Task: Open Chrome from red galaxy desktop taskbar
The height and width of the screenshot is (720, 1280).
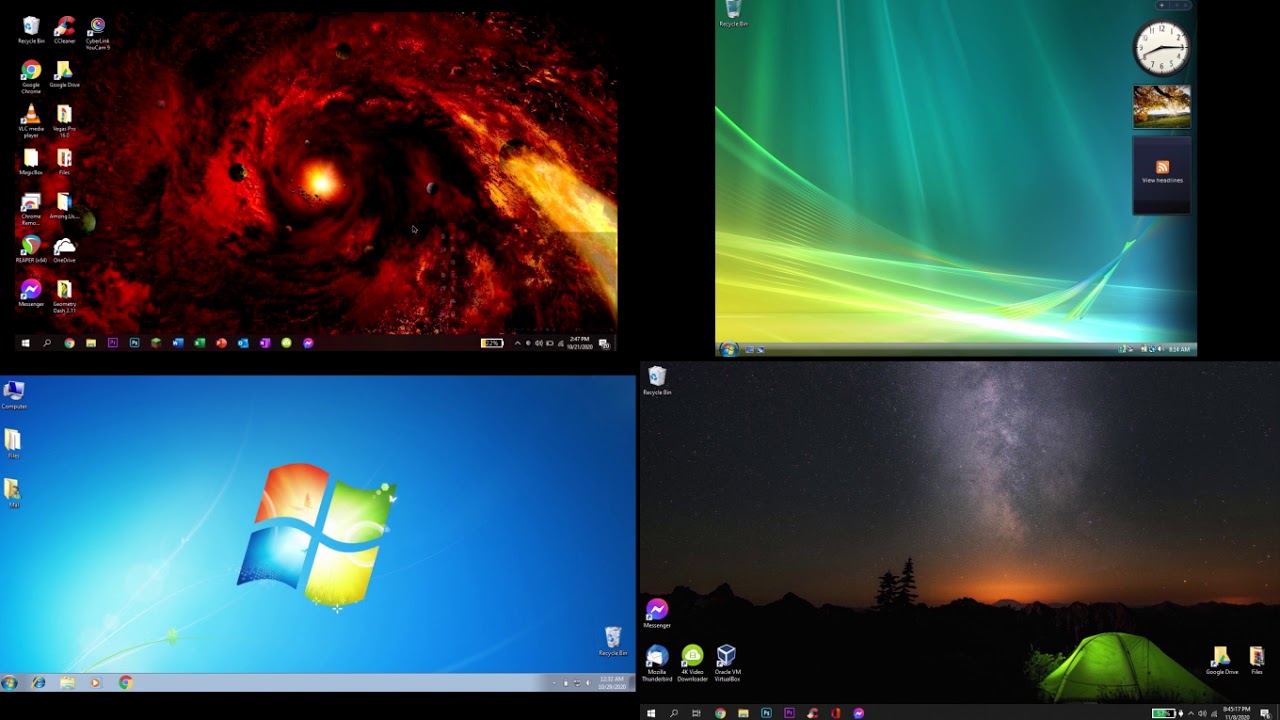Action: (x=69, y=343)
